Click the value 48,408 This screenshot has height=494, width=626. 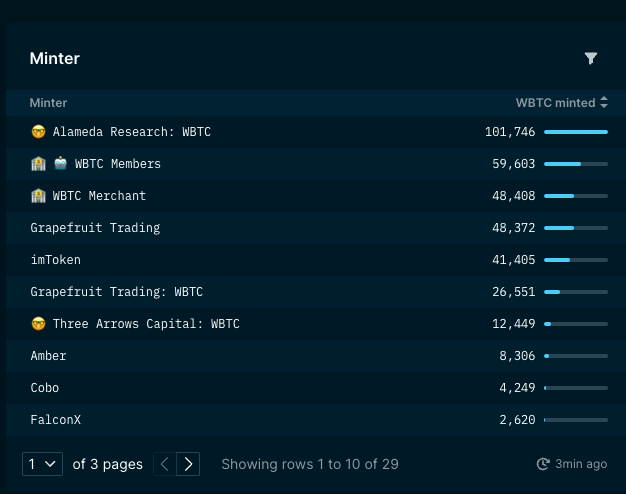(513, 196)
